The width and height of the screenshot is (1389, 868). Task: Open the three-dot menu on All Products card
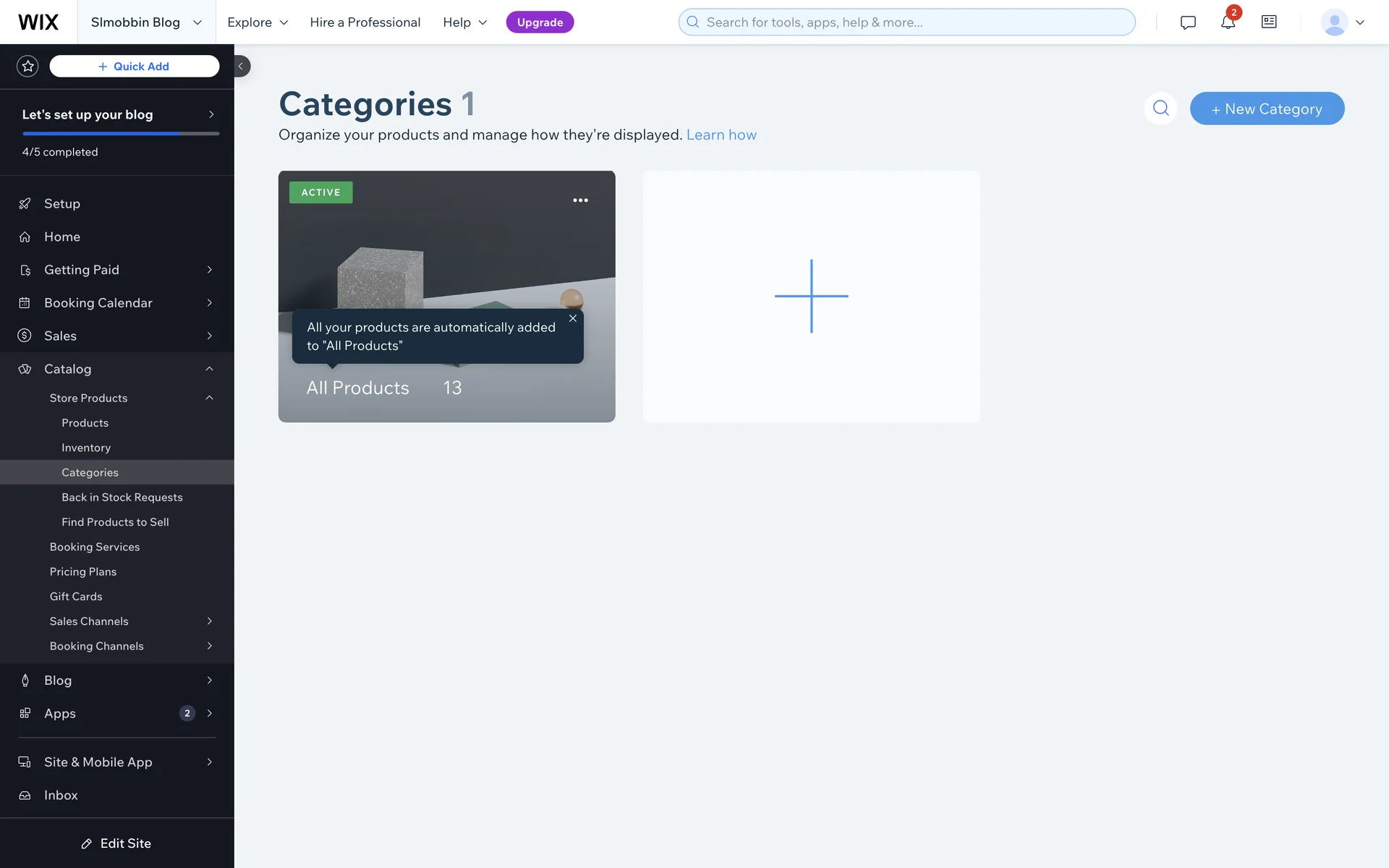click(x=580, y=200)
